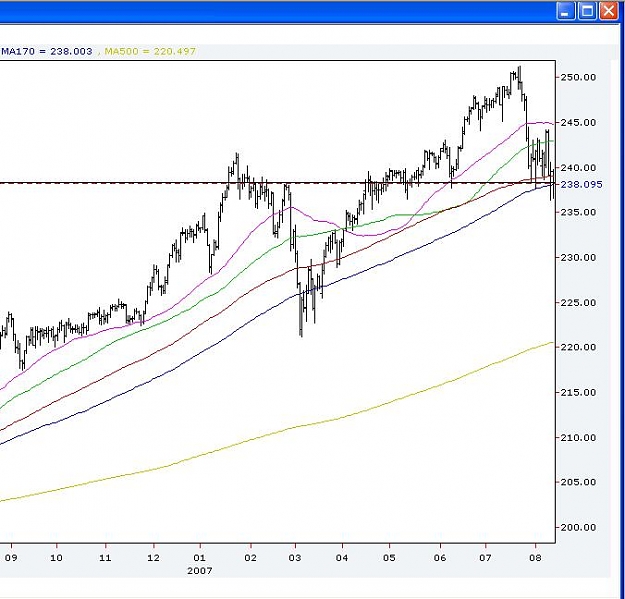The height and width of the screenshot is (599, 625).
Task: Click the 250.00 price axis label
Action: tap(578, 77)
